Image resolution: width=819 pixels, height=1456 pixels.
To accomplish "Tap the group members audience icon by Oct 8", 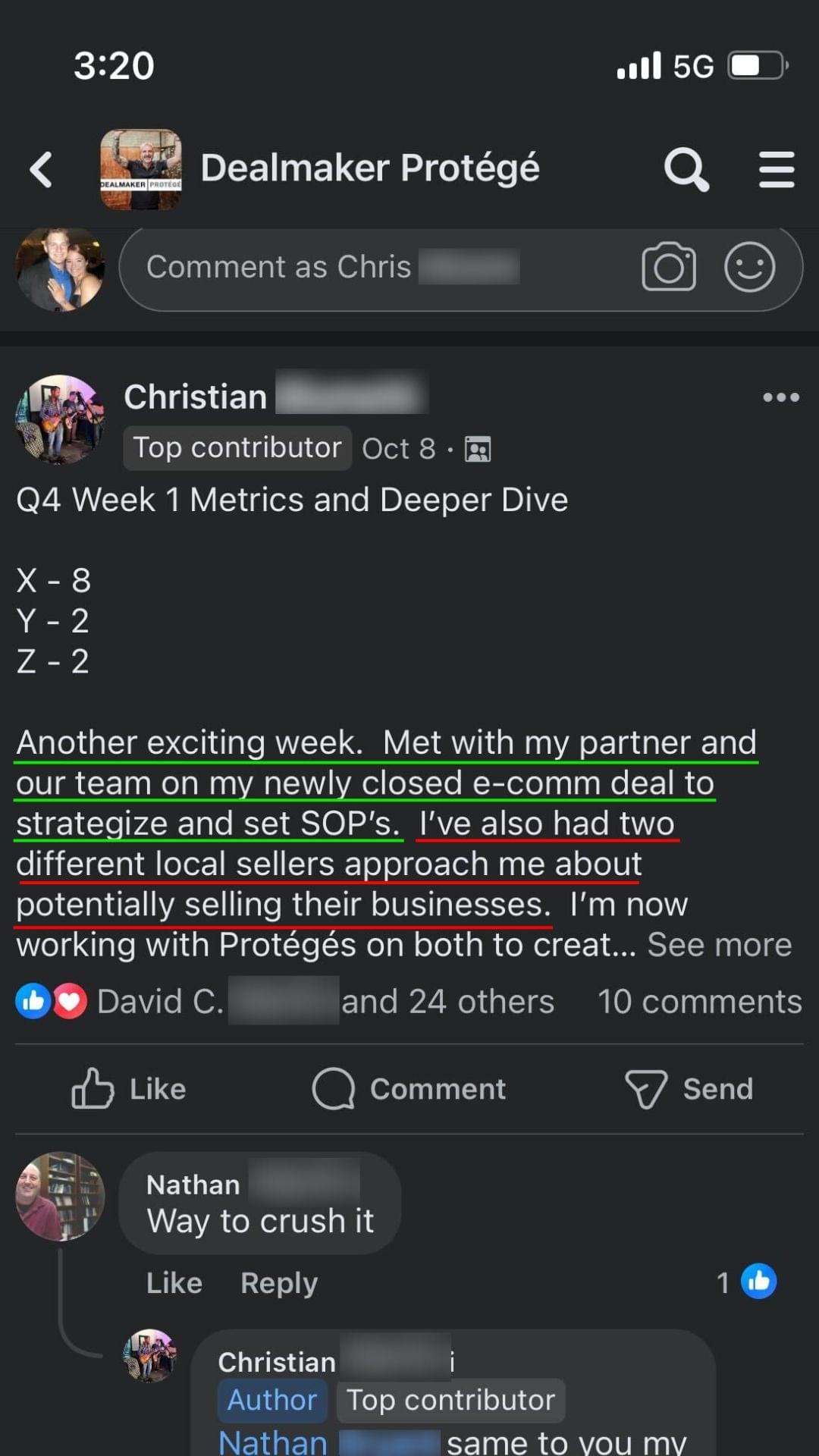I will [x=478, y=449].
